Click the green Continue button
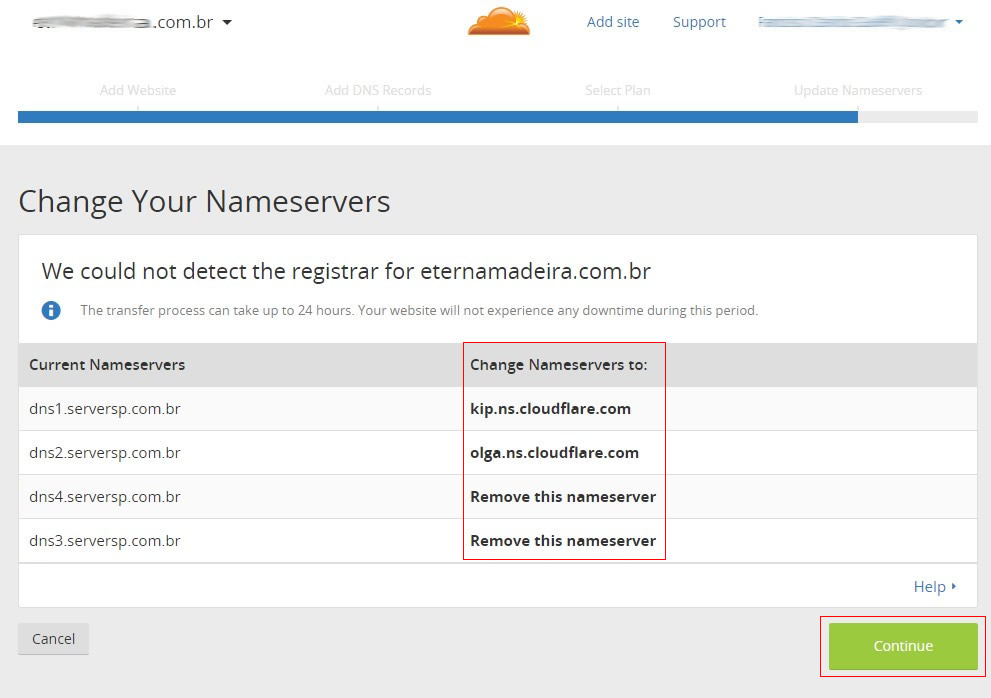The width and height of the screenshot is (991, 698). (903, 646)
